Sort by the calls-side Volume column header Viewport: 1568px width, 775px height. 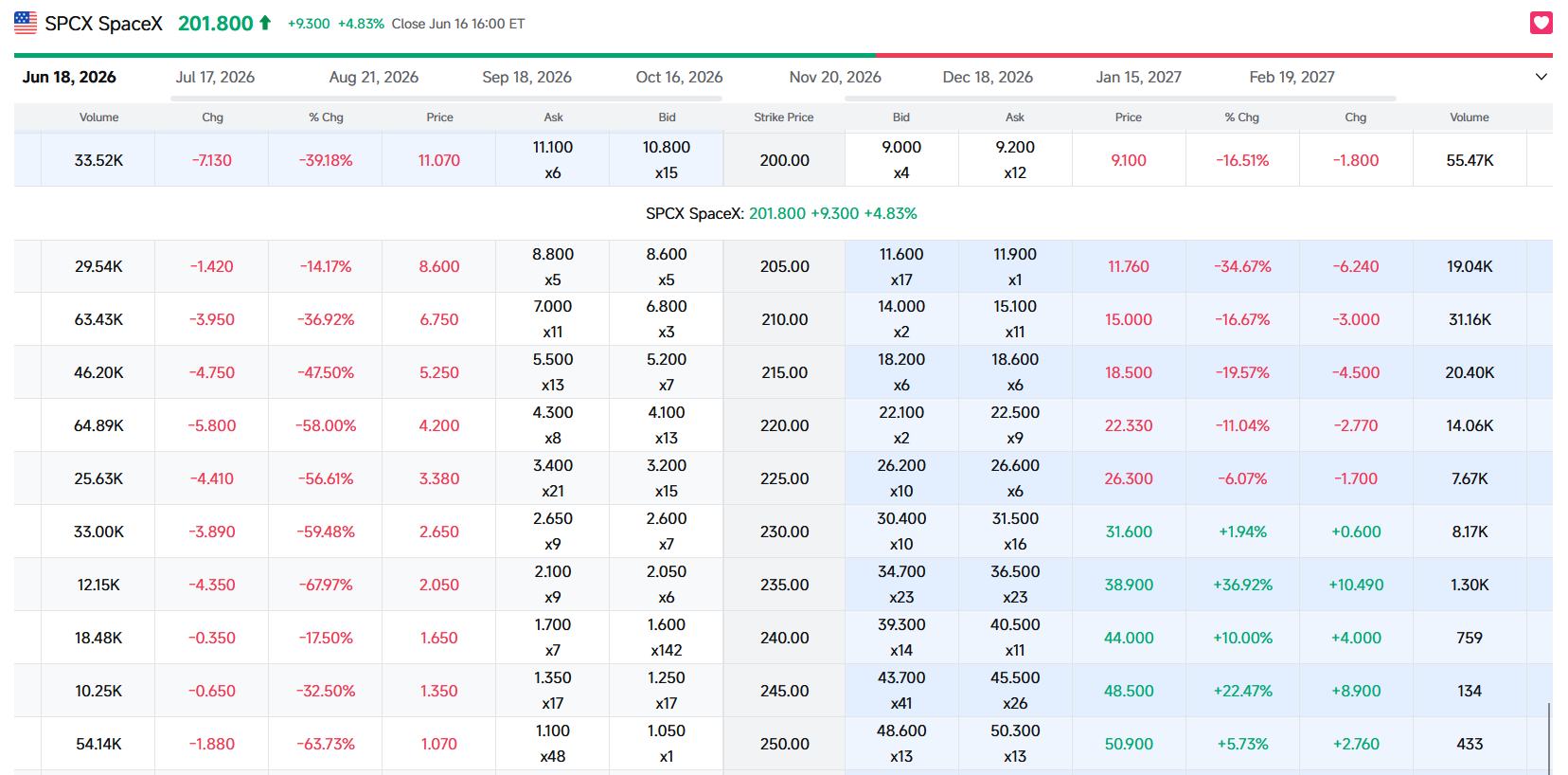(99, 117)
